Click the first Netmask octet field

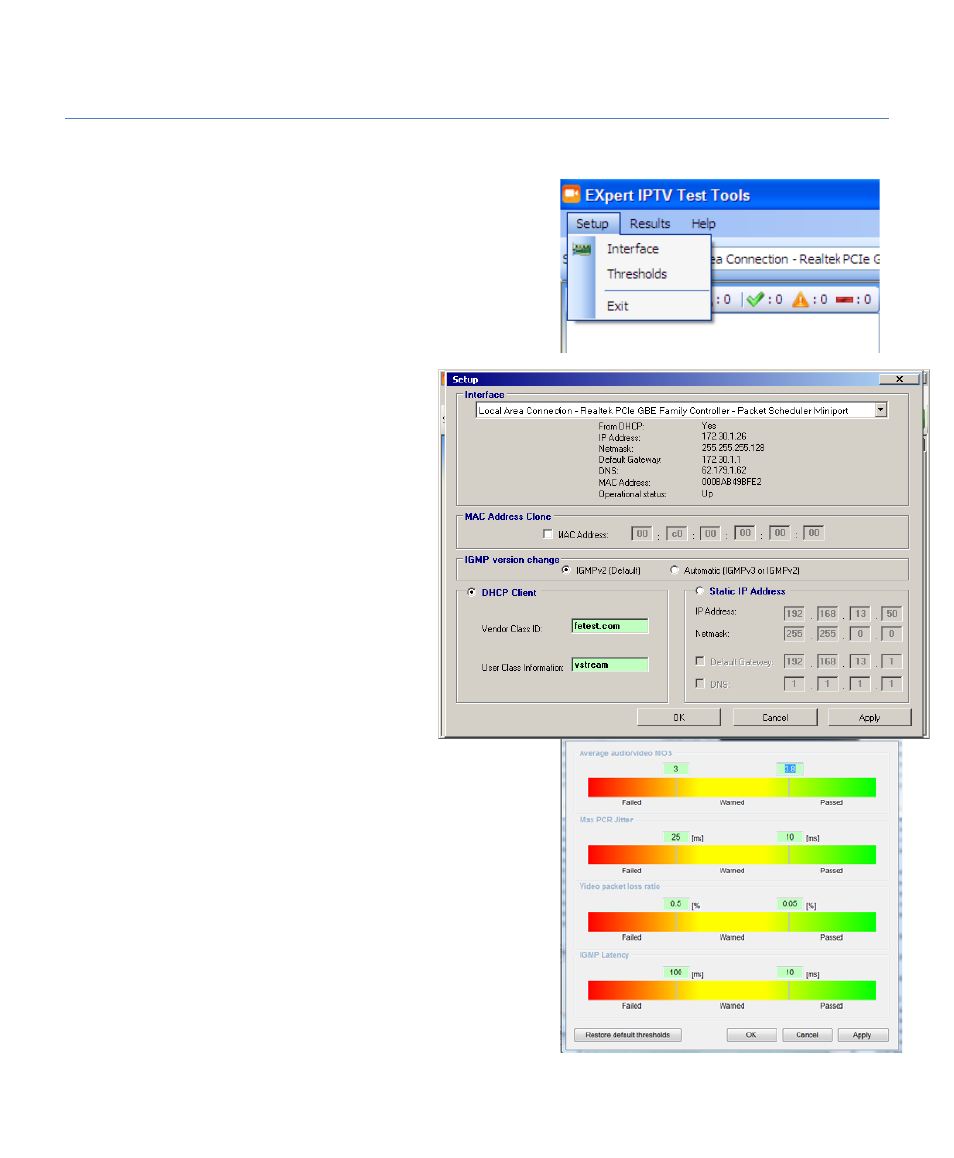tap(794, 634)
